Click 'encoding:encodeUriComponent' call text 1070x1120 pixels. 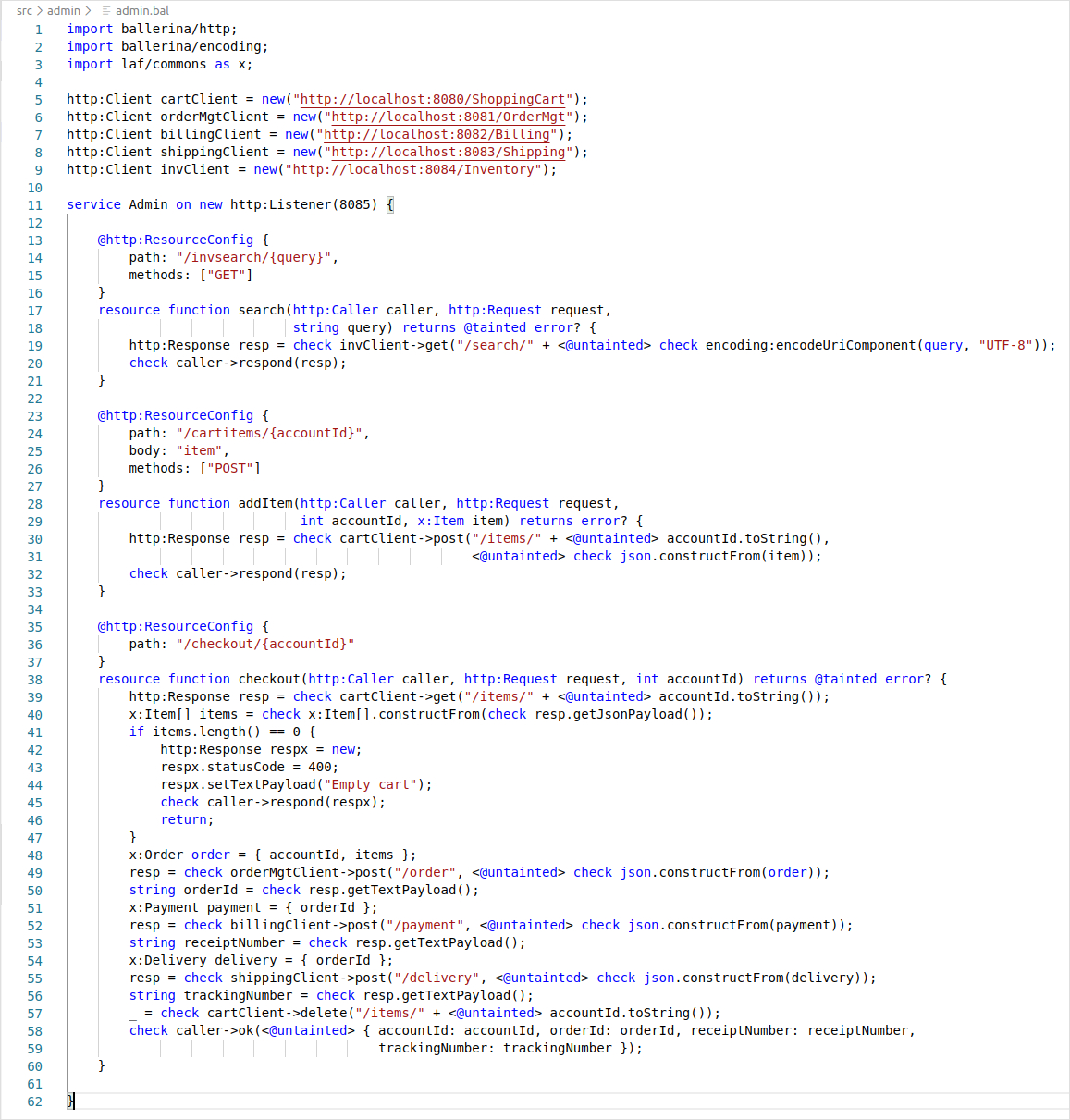[x=811, y=345]
